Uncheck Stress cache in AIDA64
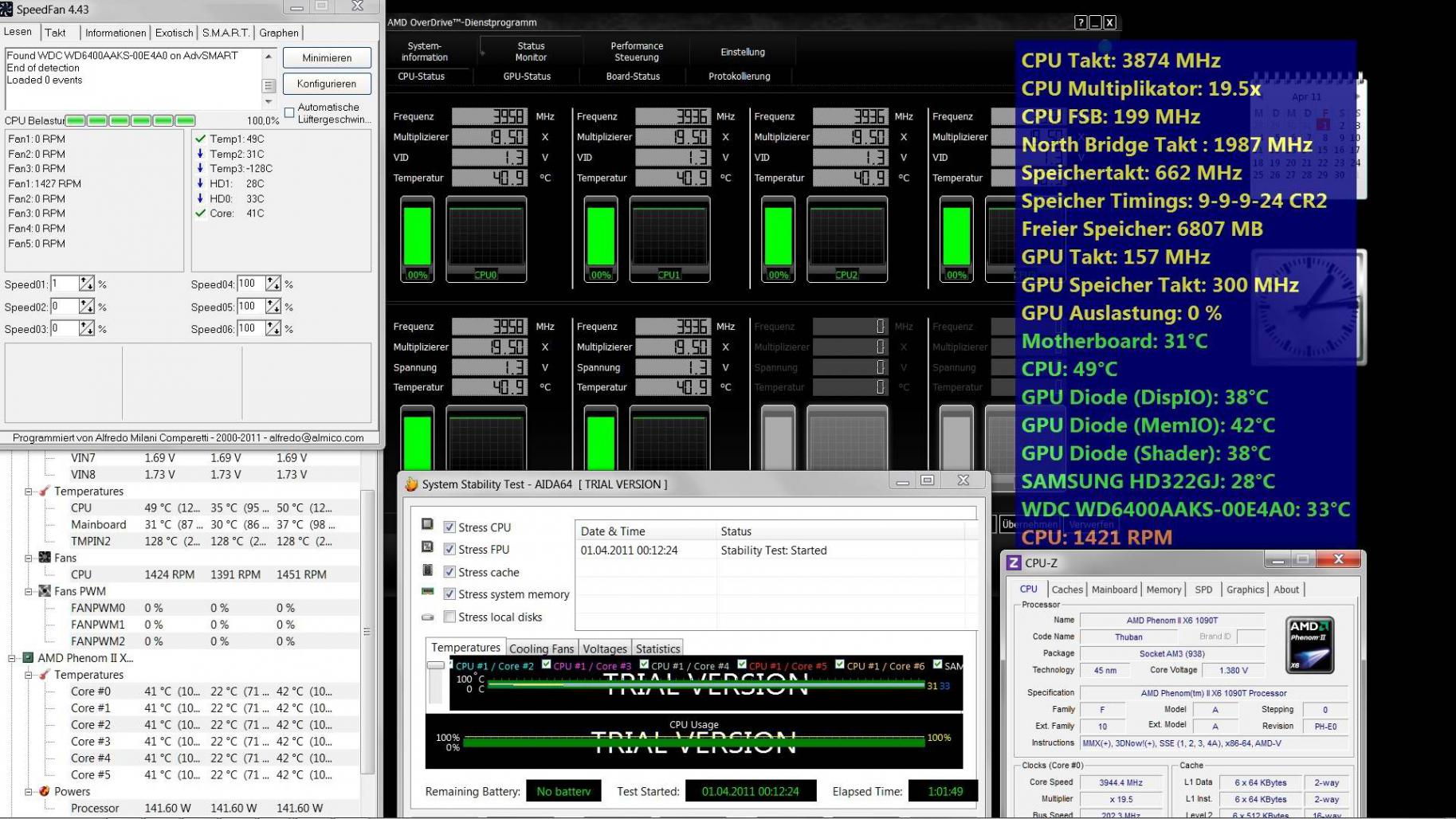Screen dimensions: 1456x819 click(449, 572)
